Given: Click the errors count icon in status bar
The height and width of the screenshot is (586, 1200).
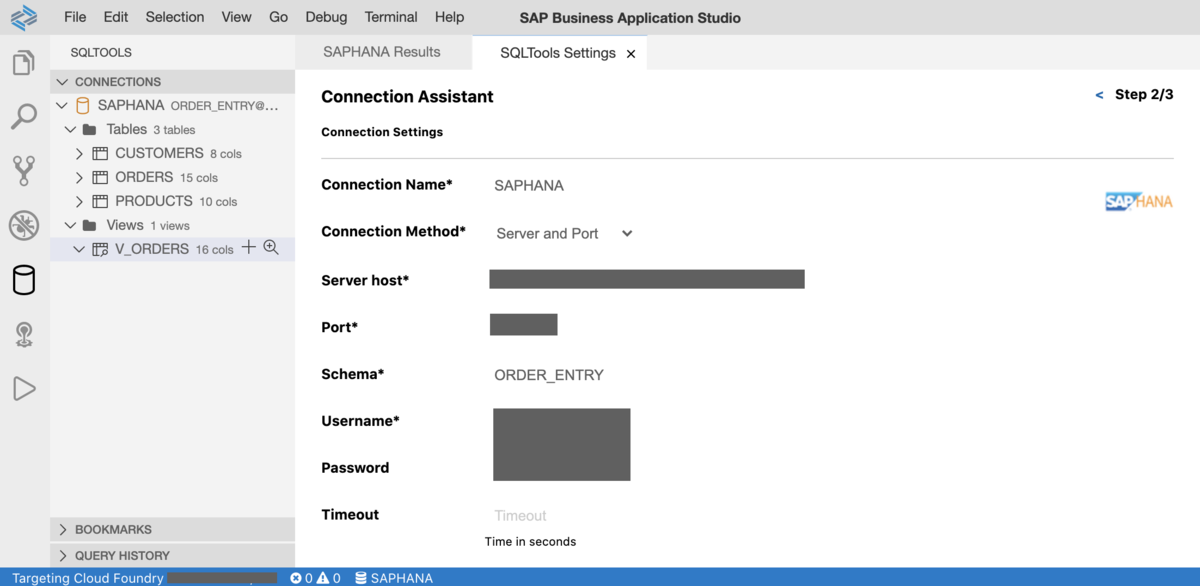Looking at the screenshot, I should pos(296,578).
